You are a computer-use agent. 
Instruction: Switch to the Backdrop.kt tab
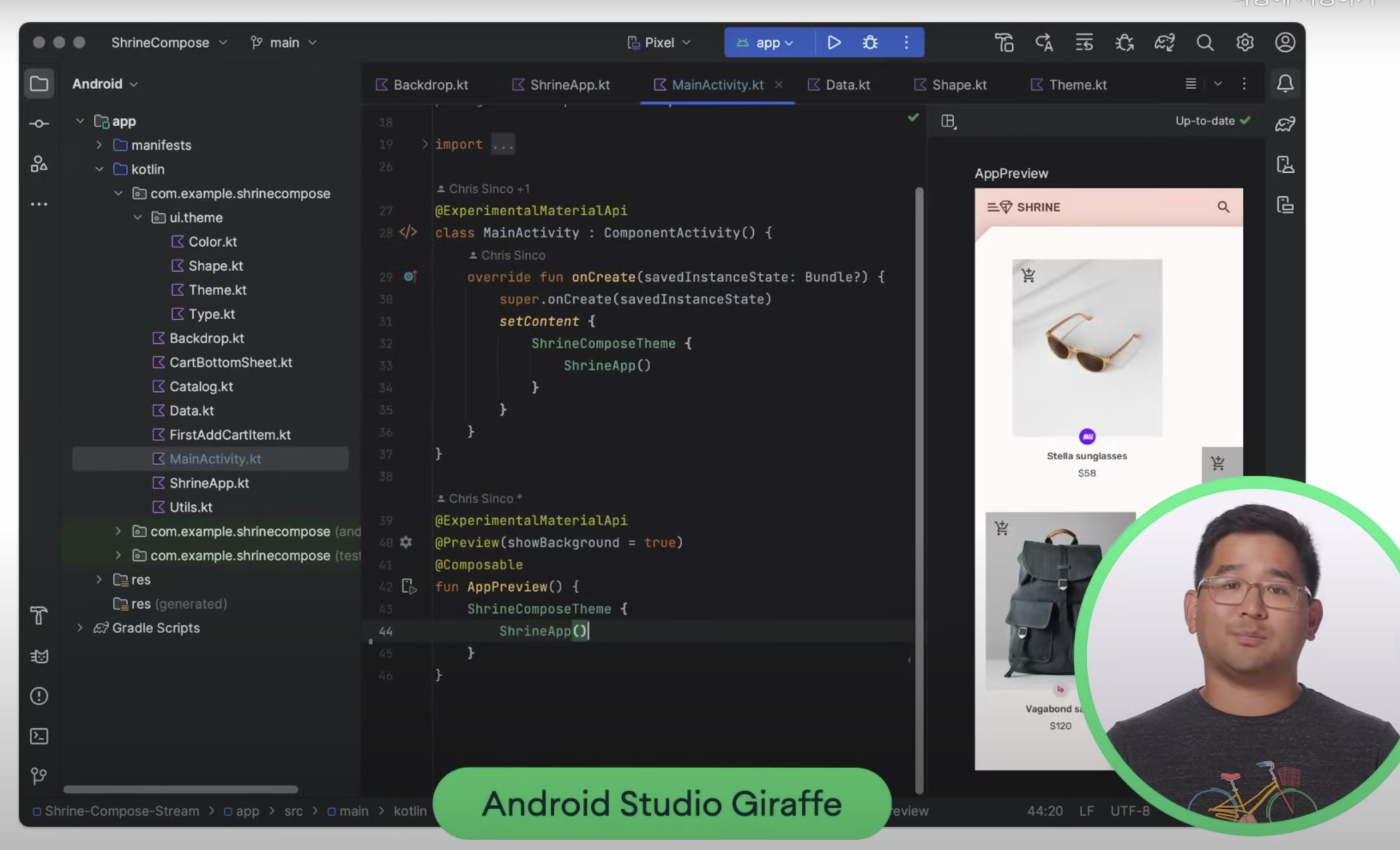click(422, 85)
